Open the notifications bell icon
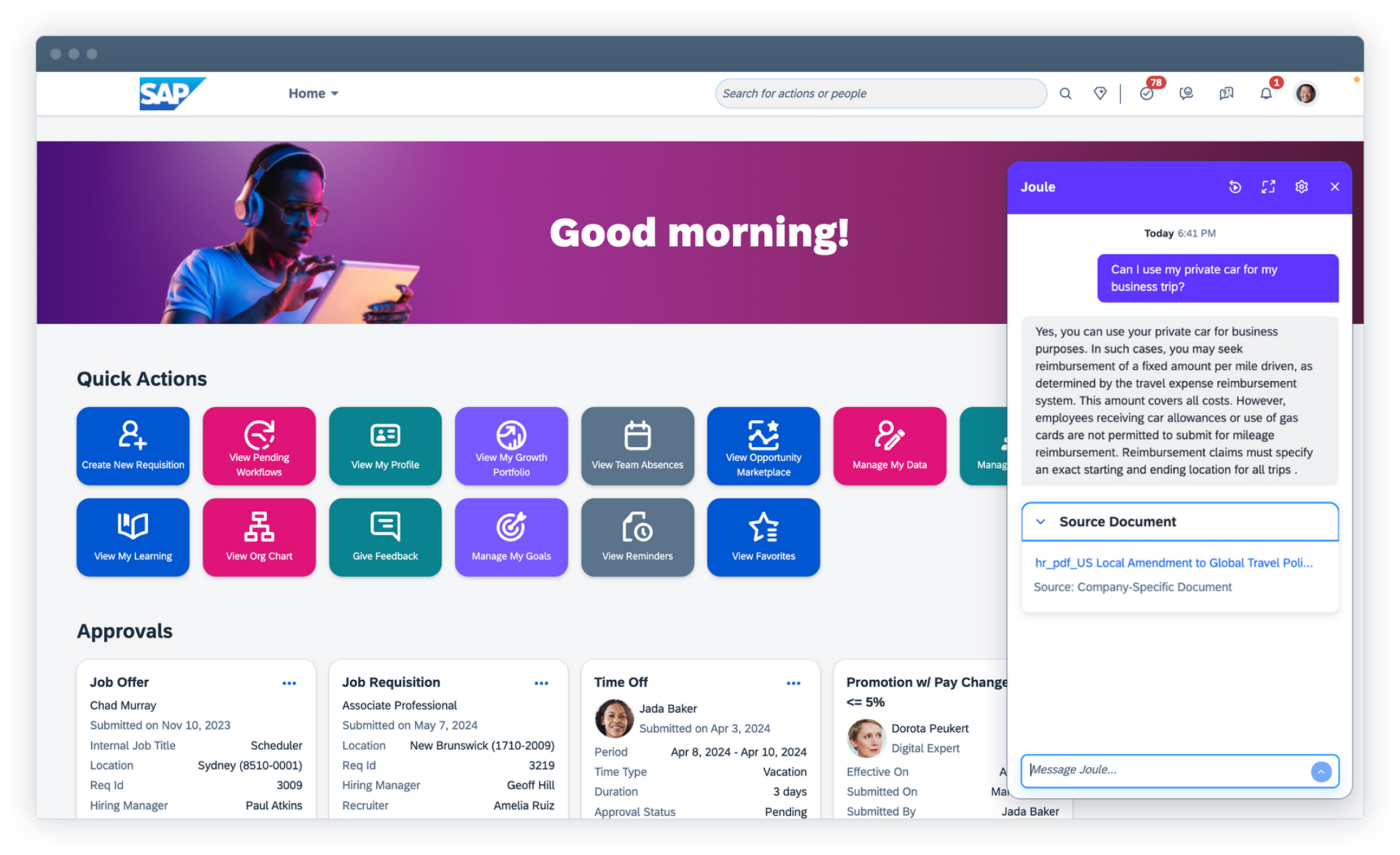This screenshot has height=855, width=1400. point(1266,93)
